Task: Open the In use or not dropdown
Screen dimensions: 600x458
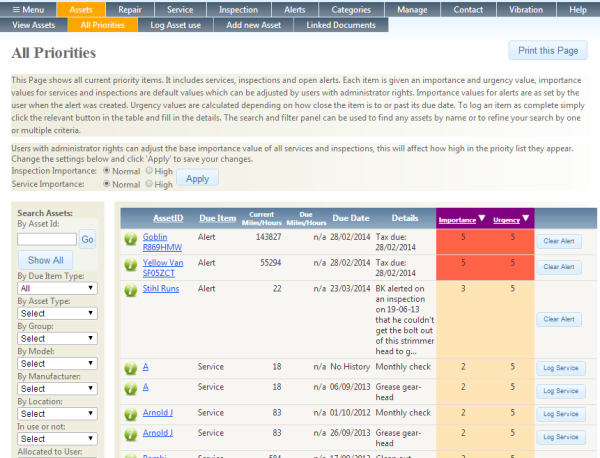Action: tap(57, 439)
